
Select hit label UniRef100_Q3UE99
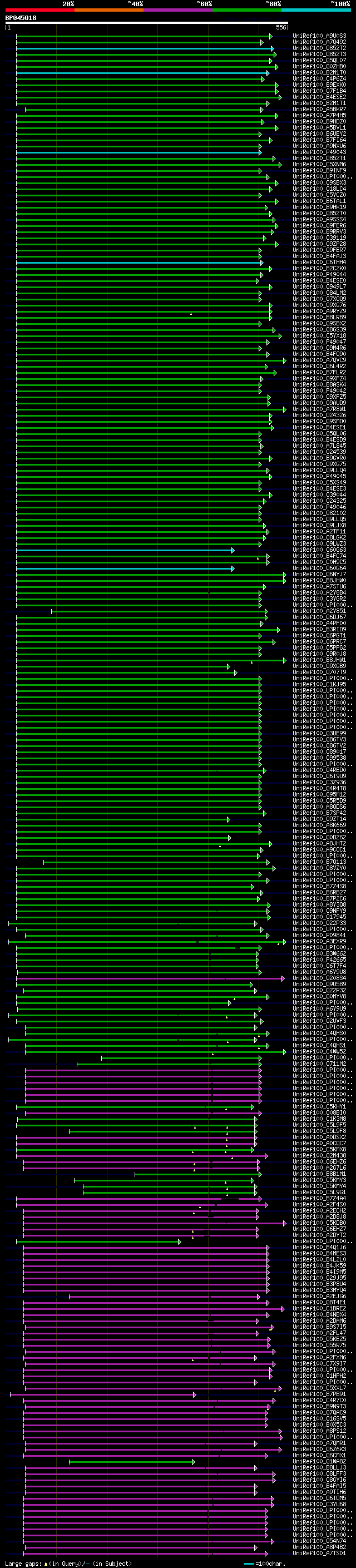[319, 734]
